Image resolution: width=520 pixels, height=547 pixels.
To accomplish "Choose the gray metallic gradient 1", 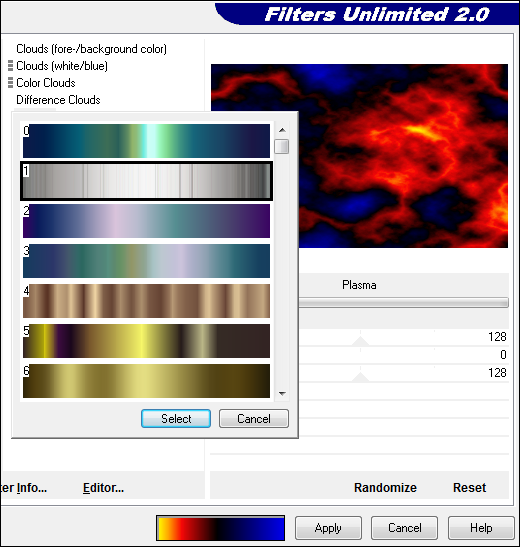I will [146, 181].
